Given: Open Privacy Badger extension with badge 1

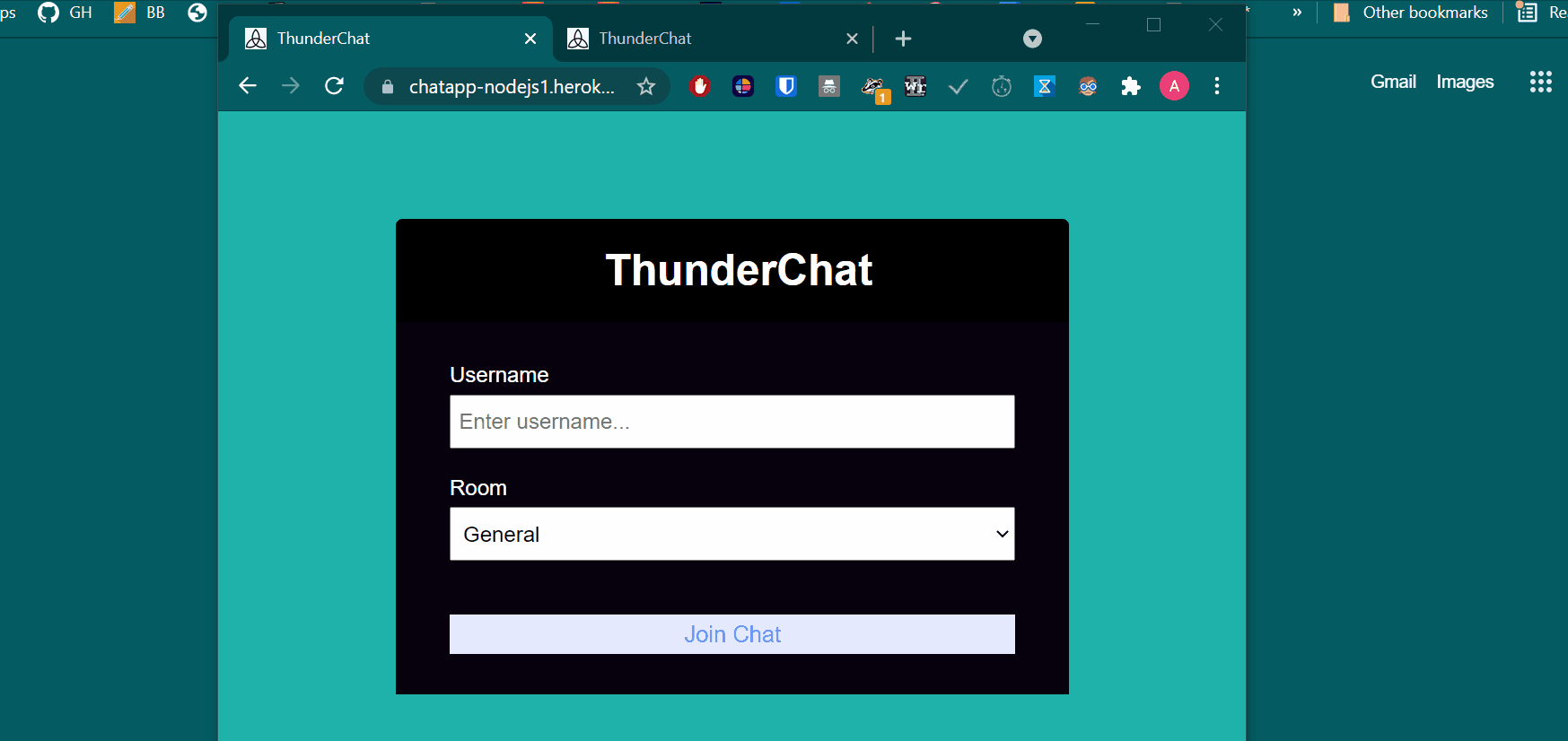Looking at the screenshot, I should (874, 89).
